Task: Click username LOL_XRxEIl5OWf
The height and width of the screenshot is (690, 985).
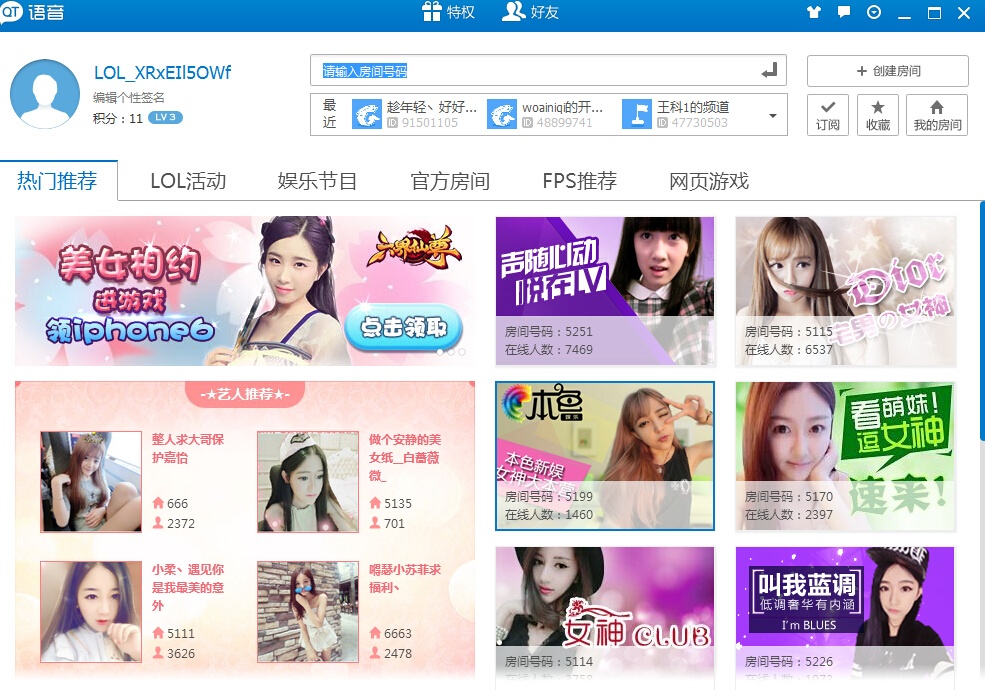Action: point(163,73)
